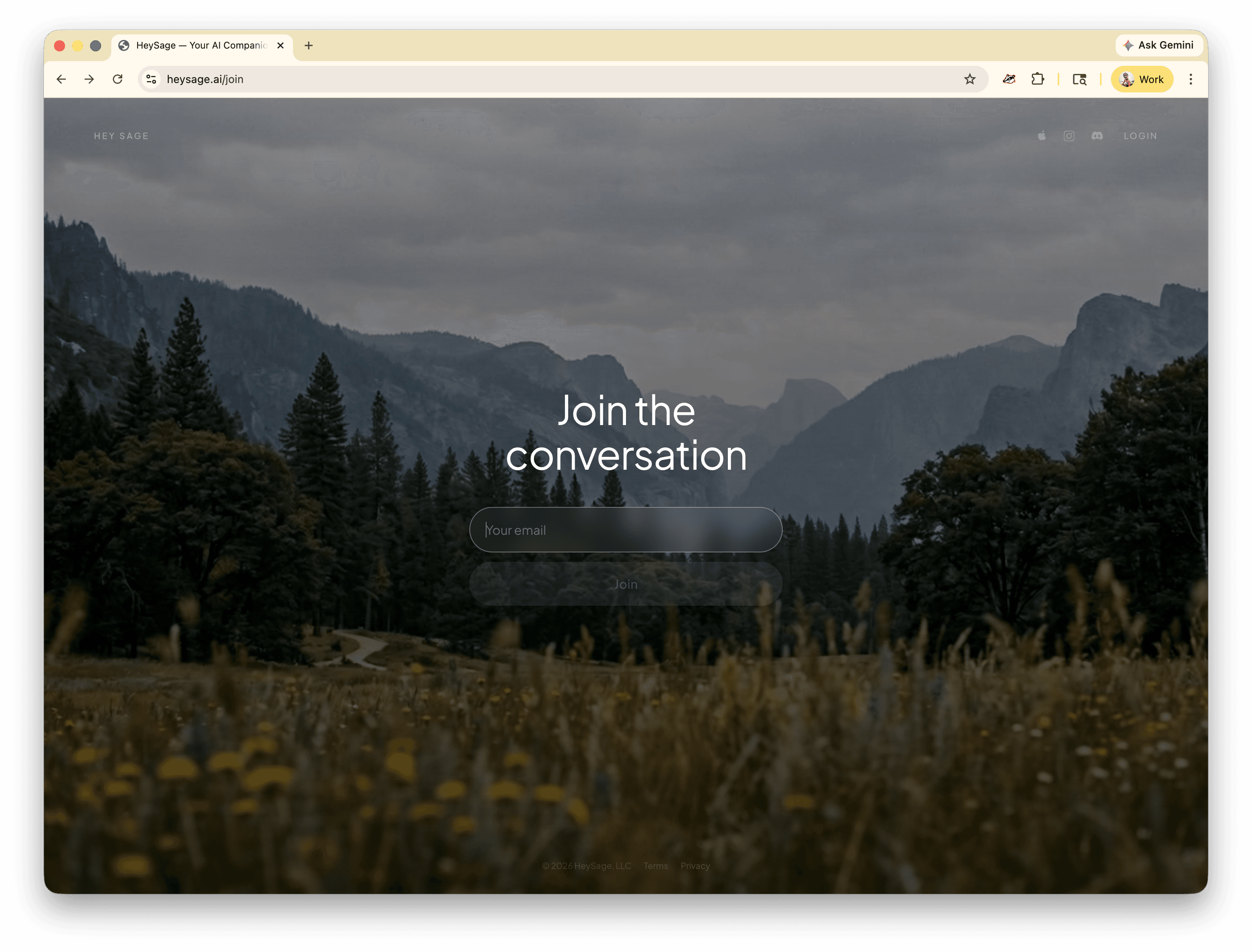Image resolution: width=1252 pixels, height=952 pixels.
Task: Open the Privacy link in the footer
Action: 695,865
